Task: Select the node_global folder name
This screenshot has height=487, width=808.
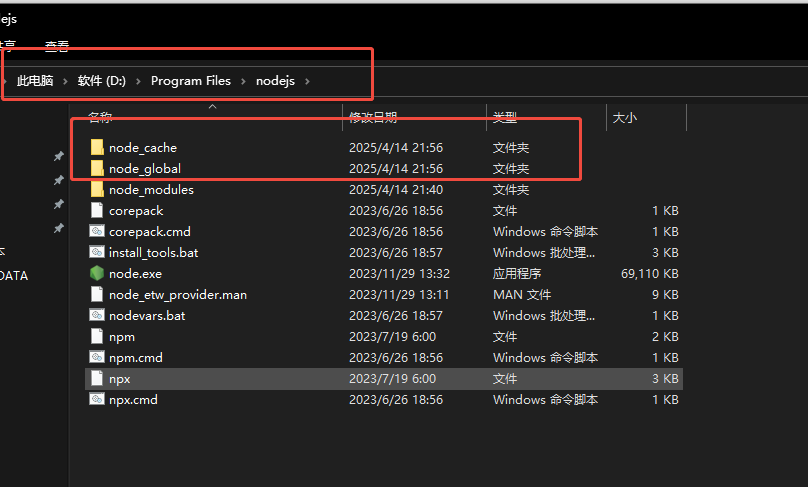Action: click(x=145, y=169)
